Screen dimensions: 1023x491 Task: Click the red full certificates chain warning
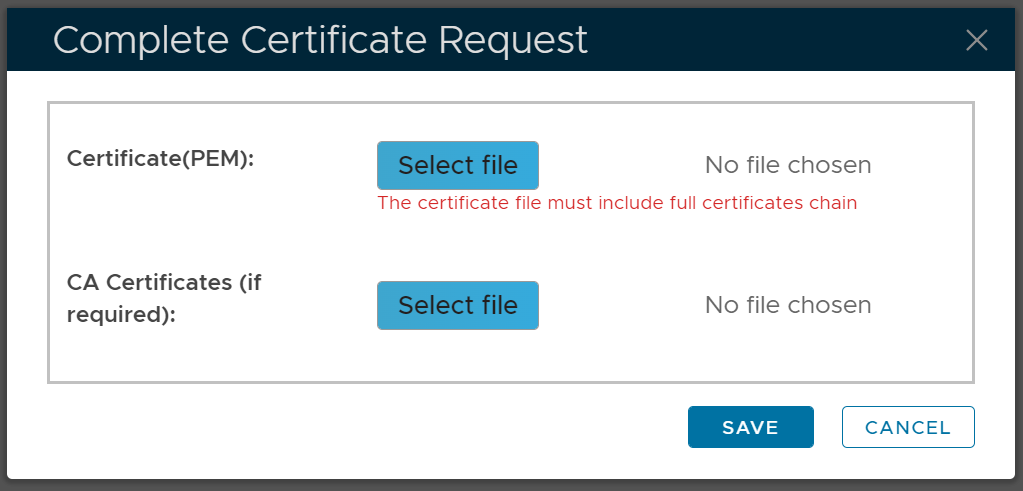(x=616, y=203)
